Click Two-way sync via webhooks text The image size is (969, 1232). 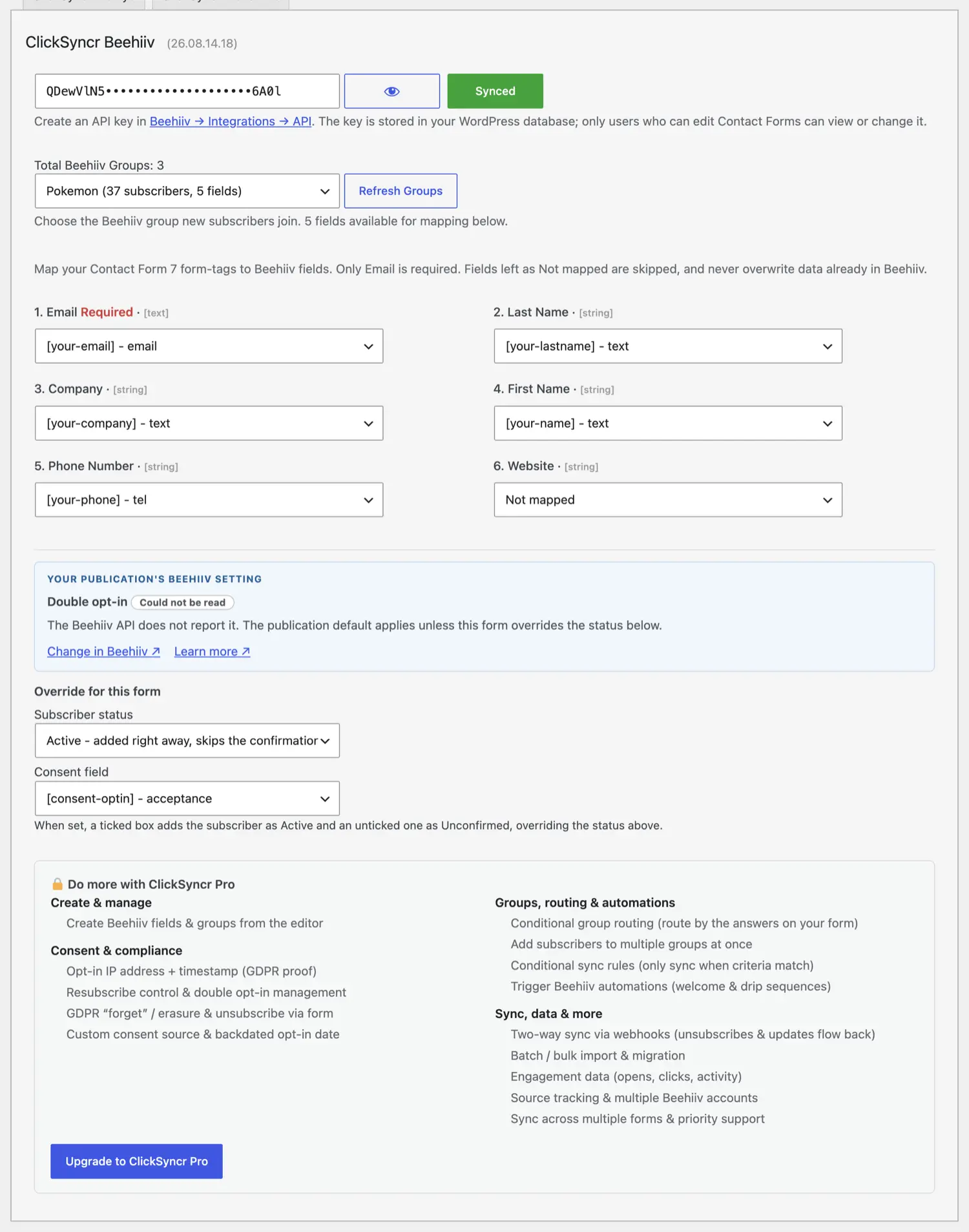pyautogui.click(x=693, y=1034)
